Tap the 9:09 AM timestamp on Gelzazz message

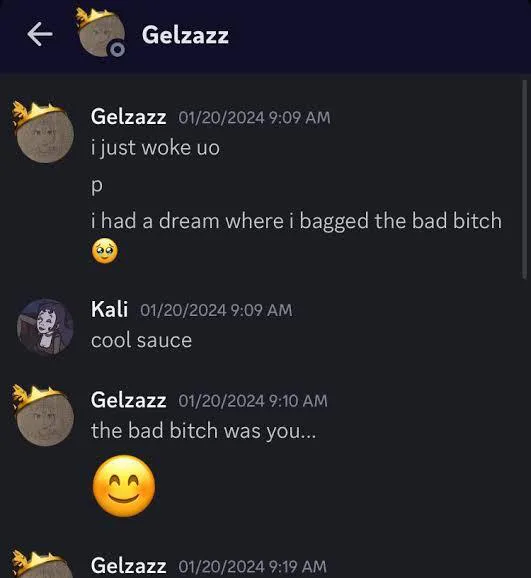click(x=254, y=118)
